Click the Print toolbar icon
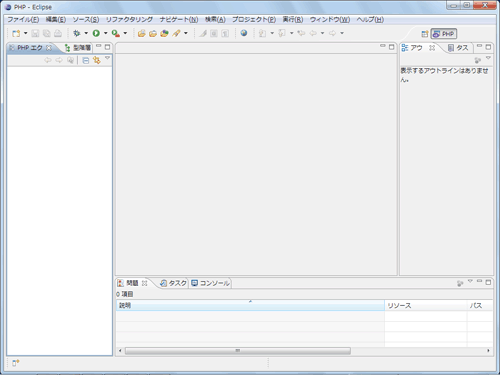 [x=58, y=33]
